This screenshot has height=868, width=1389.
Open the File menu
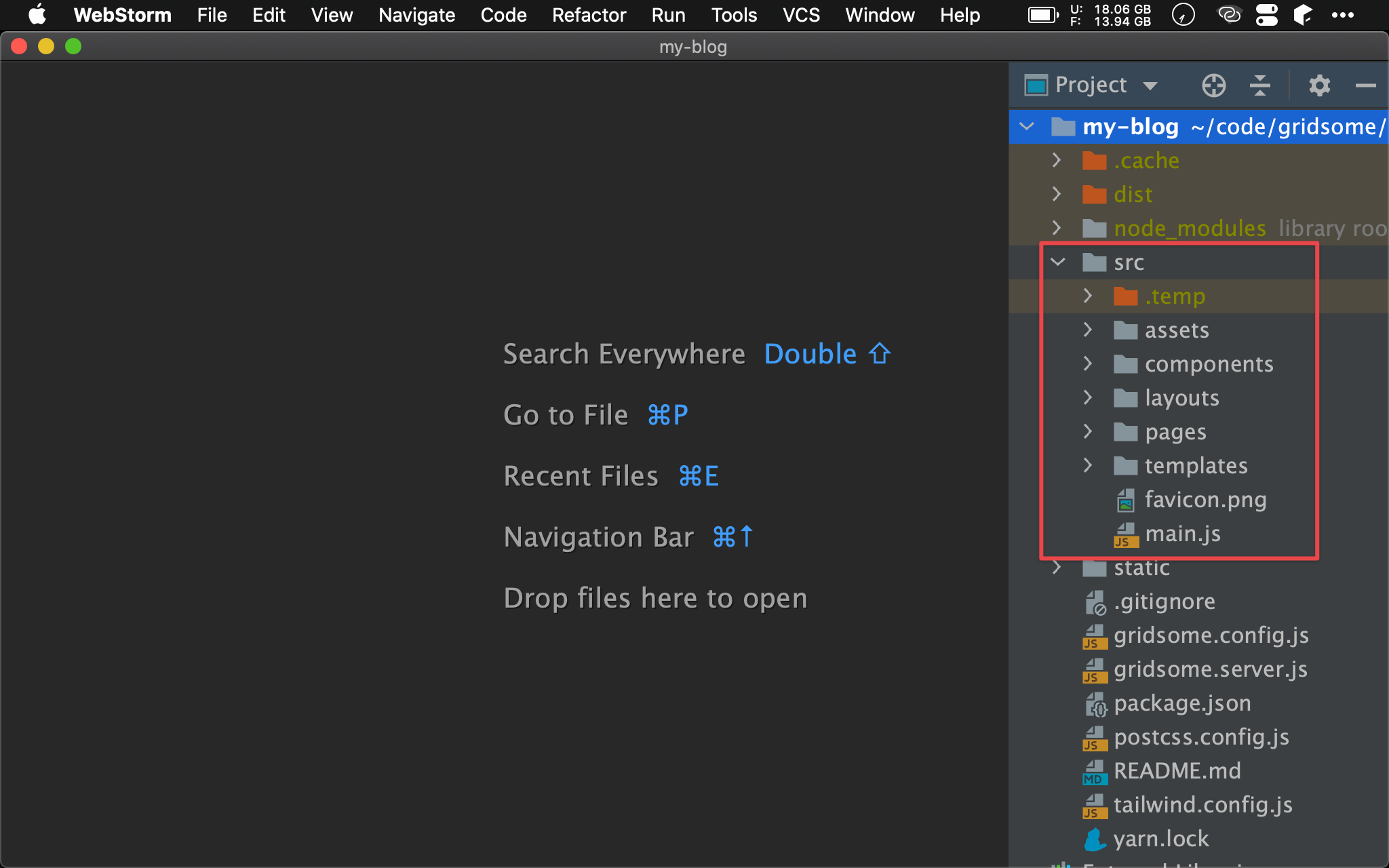(x=212, y=15)
